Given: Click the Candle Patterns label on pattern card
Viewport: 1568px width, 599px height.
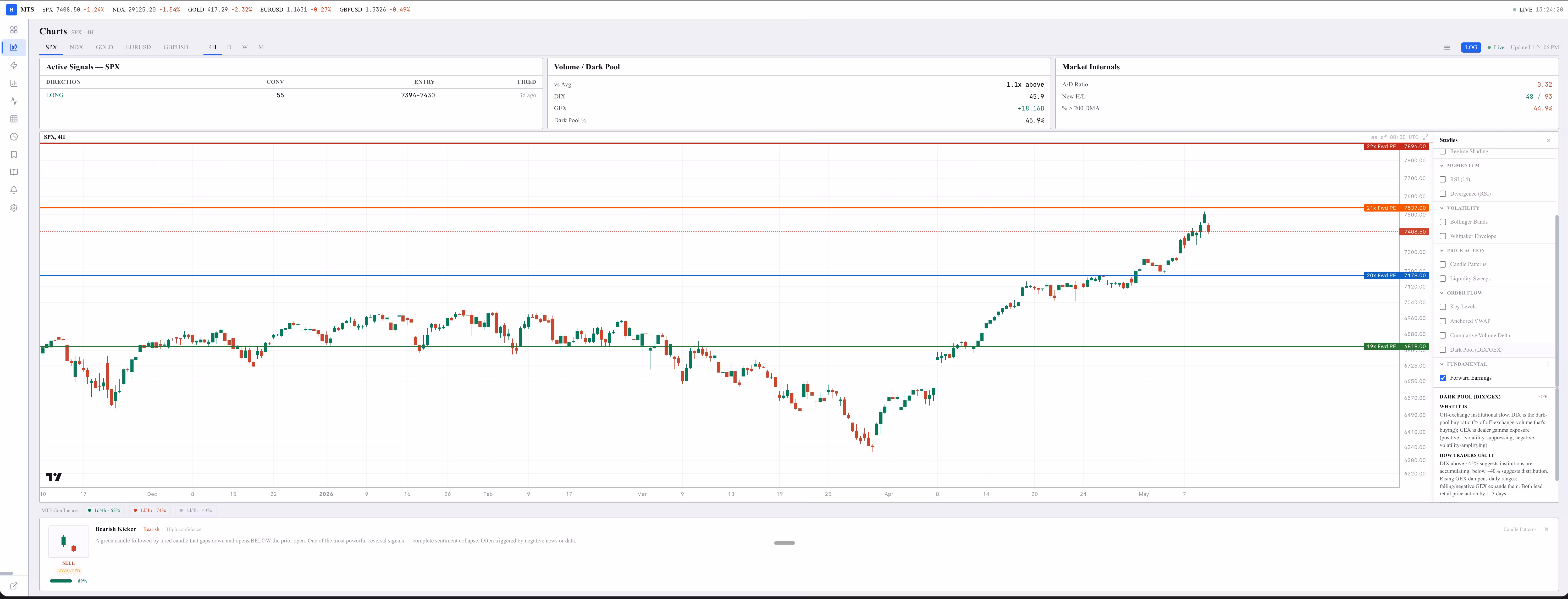Looking at the screenshot, I should (x=1520, y=530).
